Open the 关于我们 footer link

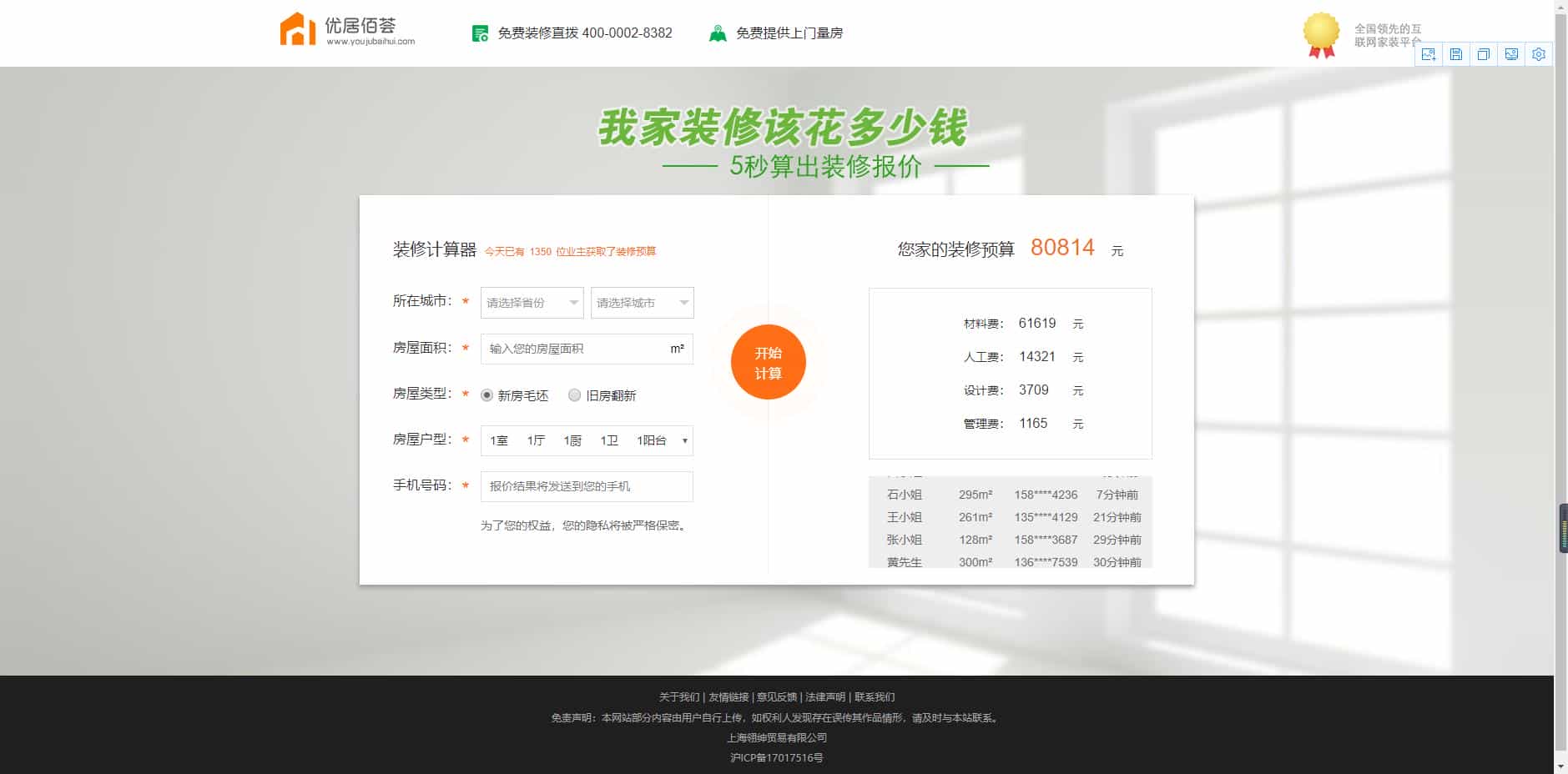point(679,697)
